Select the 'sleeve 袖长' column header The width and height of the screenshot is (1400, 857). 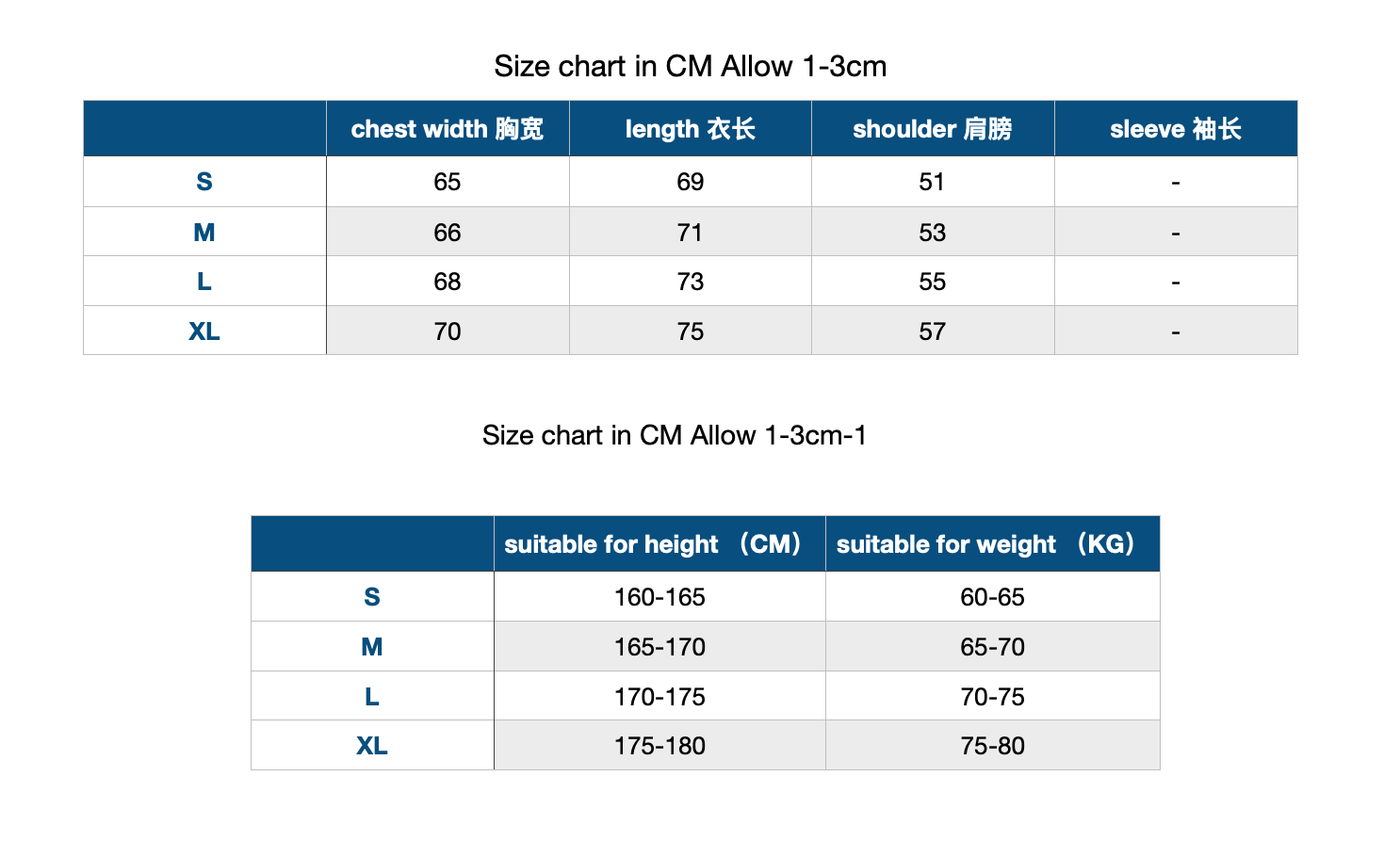[1175, 129]
